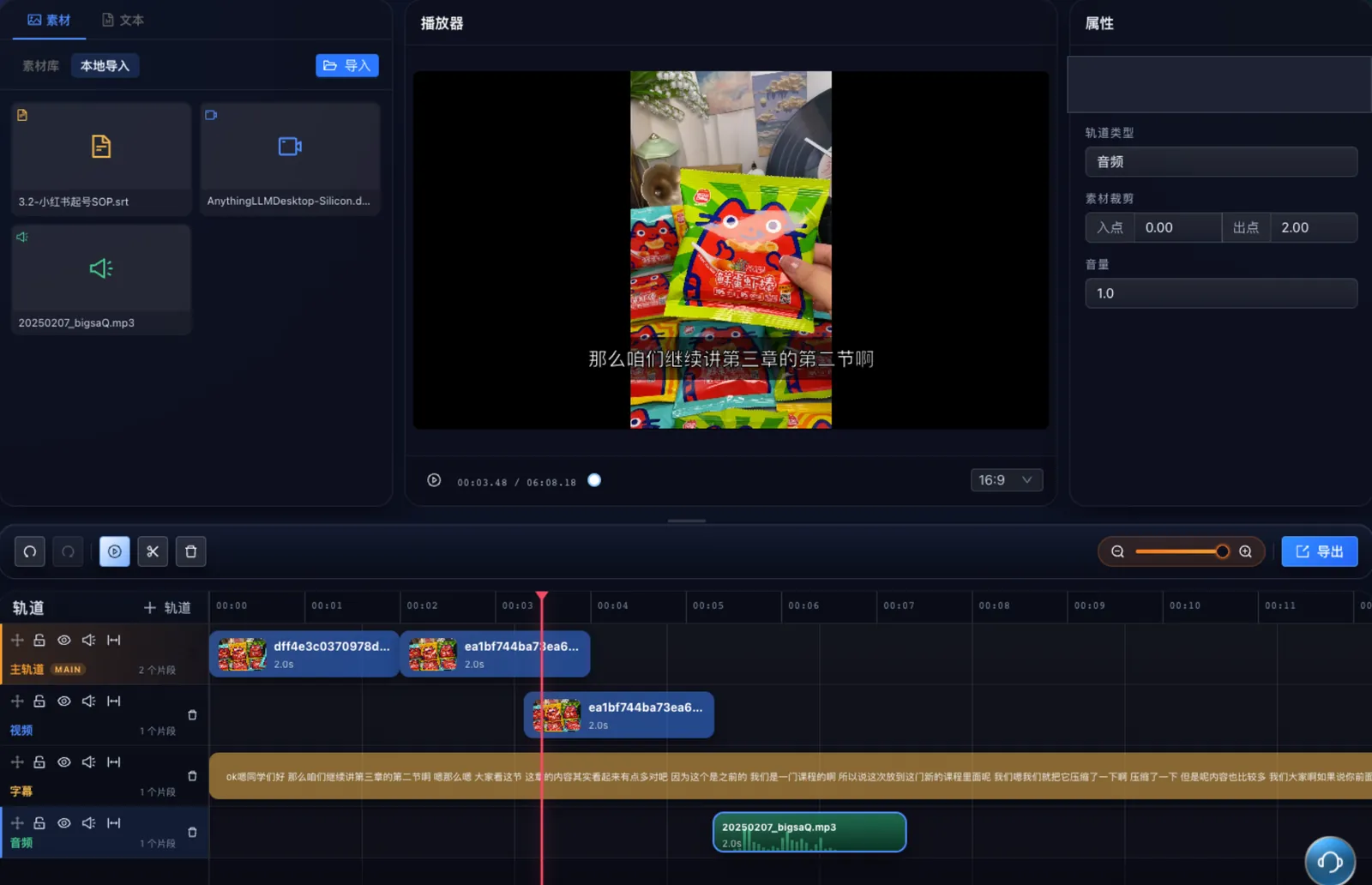1372x885 pixels.
Task: Adjust the timeline zoom slider handle
Action: (x=1222, y=551)
